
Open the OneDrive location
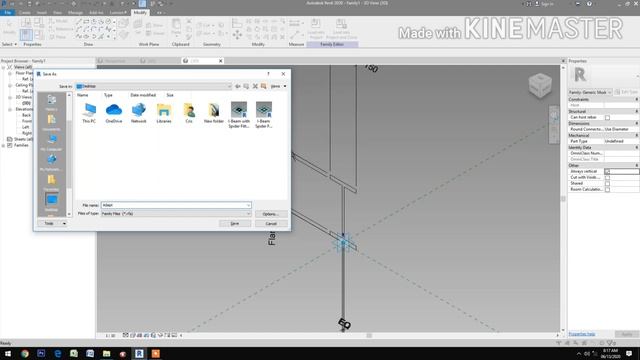click(x=113, y=113)
